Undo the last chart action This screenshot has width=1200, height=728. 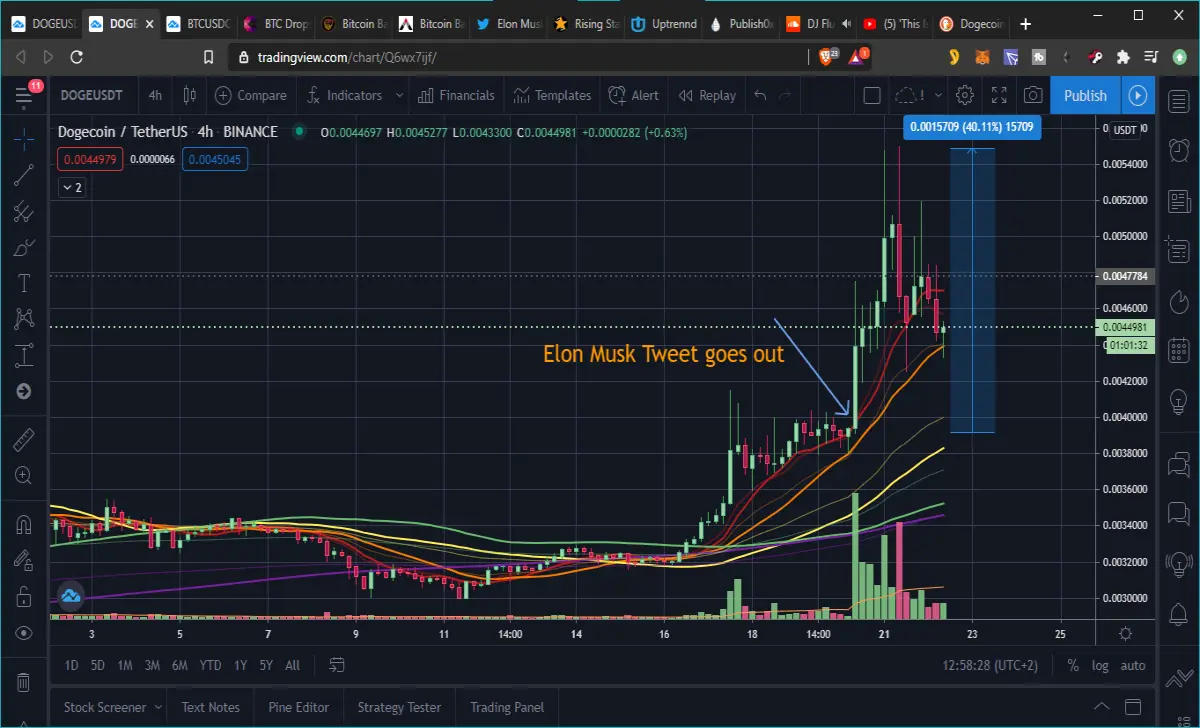coord(760,96)
